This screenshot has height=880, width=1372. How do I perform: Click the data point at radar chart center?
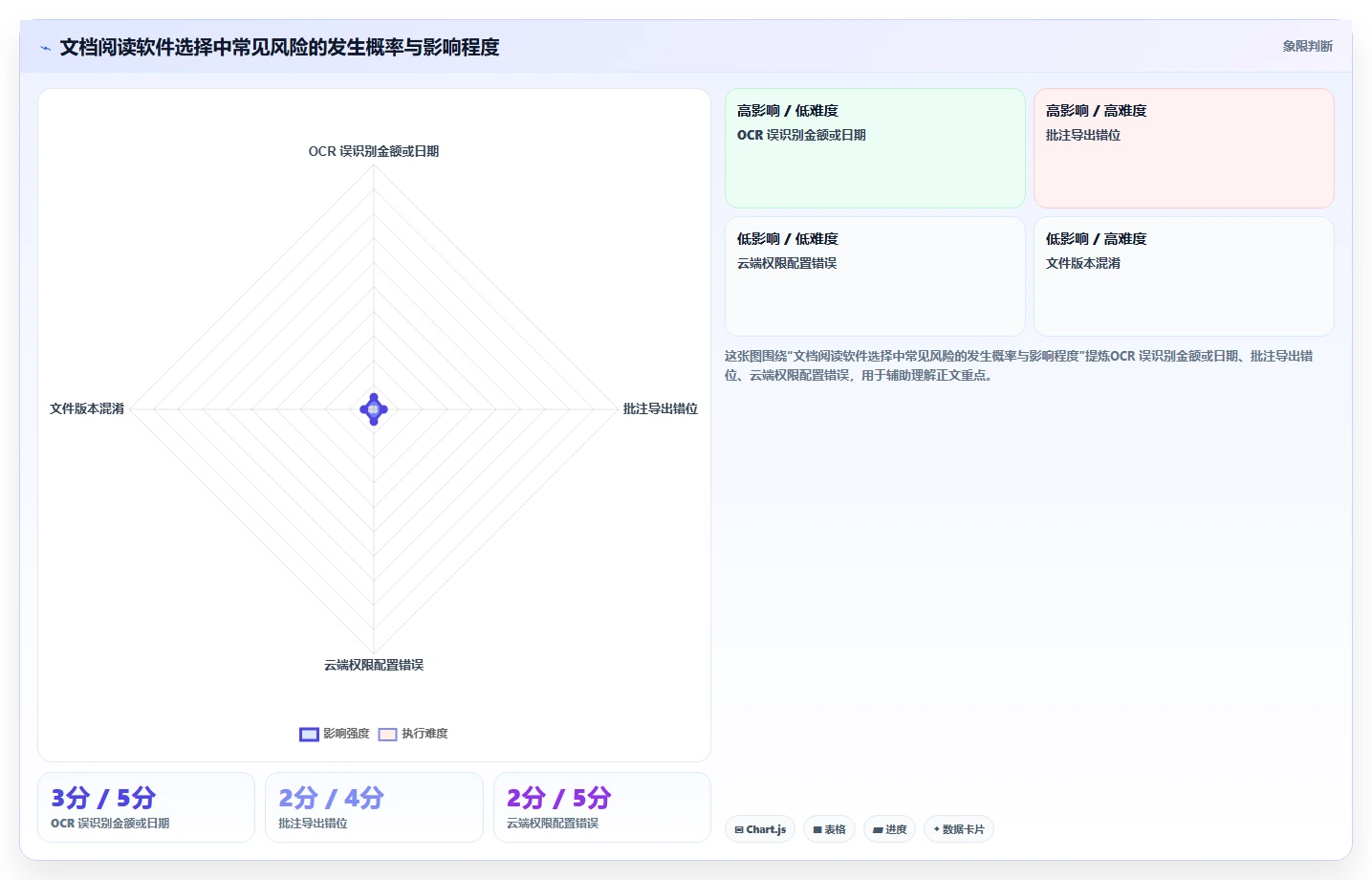click(374, 409)
